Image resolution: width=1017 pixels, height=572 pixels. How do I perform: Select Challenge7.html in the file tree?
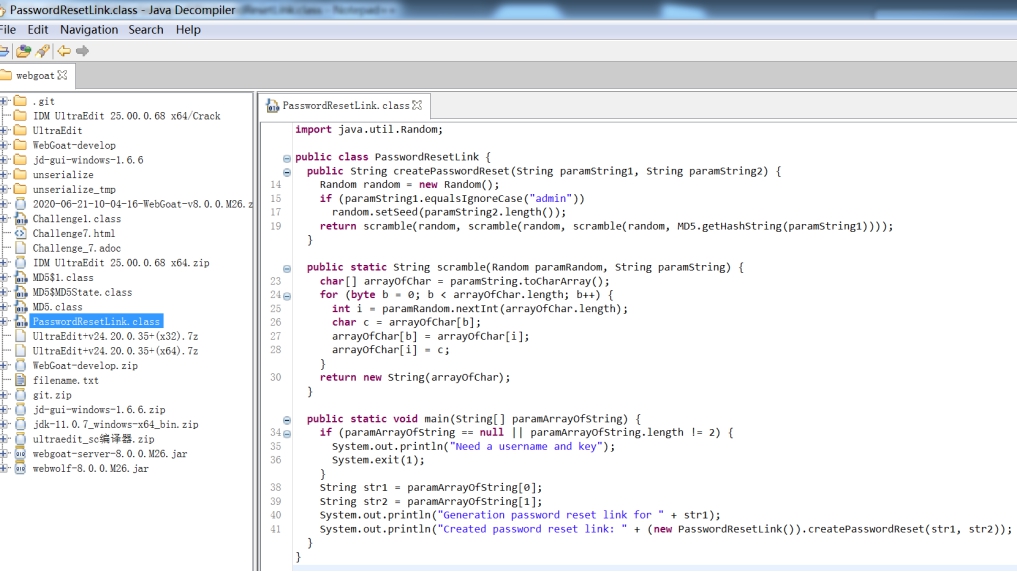[x=74, y=233]
